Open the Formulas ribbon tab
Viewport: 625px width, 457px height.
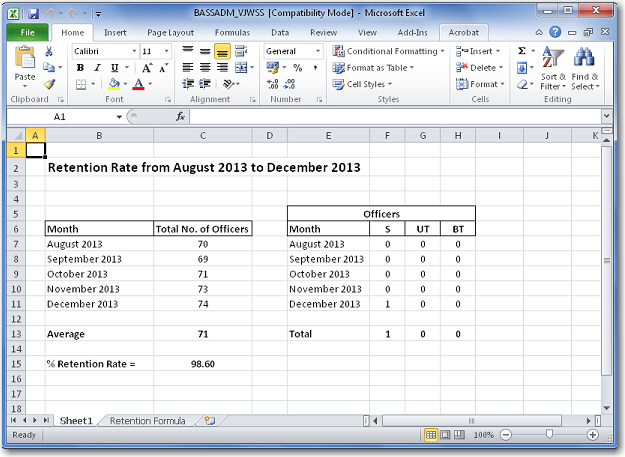(x=232, y=32)
